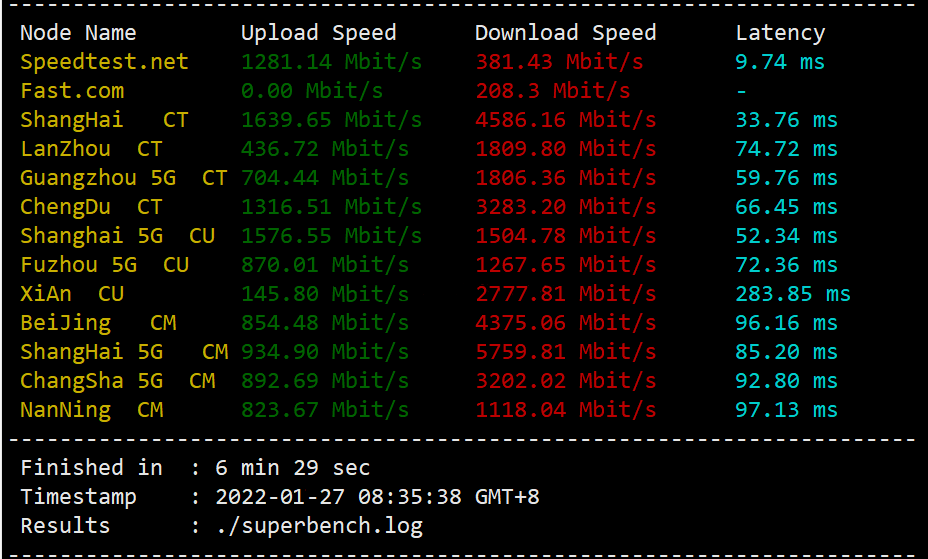The height and width of the screenshot is (559, 928).
Task: Select upload value '934.90 Mbit/s'
Action: (x=325, y=351)
